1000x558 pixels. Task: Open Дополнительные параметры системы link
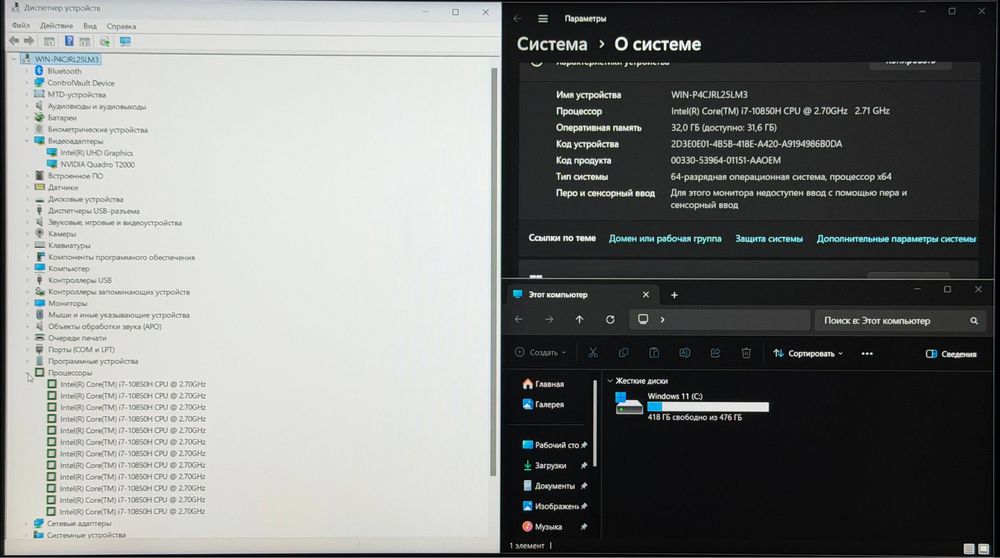tap(896, 239)
